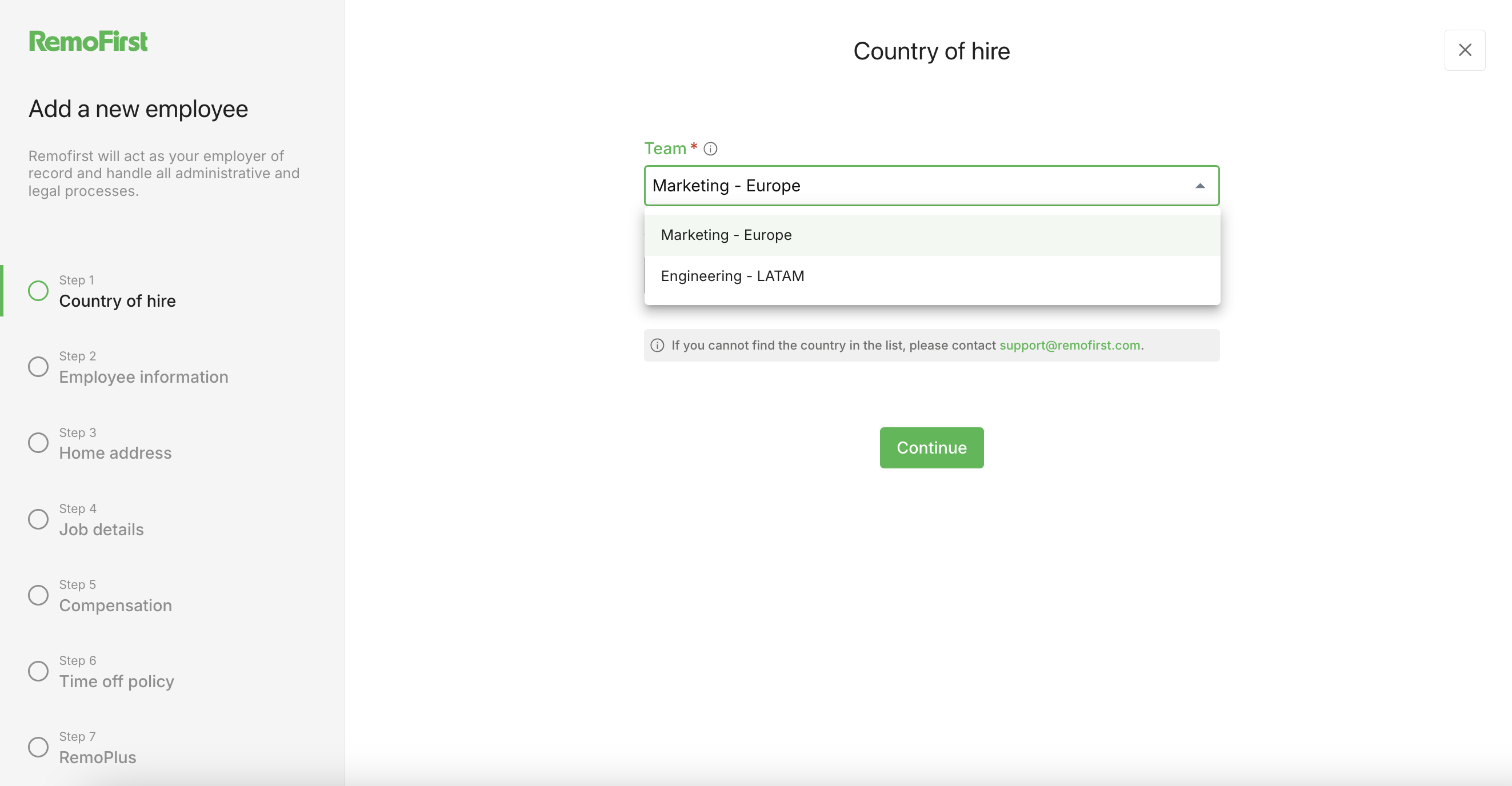The image size is (1512, 786).
Task: Choose Engineering - LATAM team option
Action: pyautogui.click(x=931, y=276)
